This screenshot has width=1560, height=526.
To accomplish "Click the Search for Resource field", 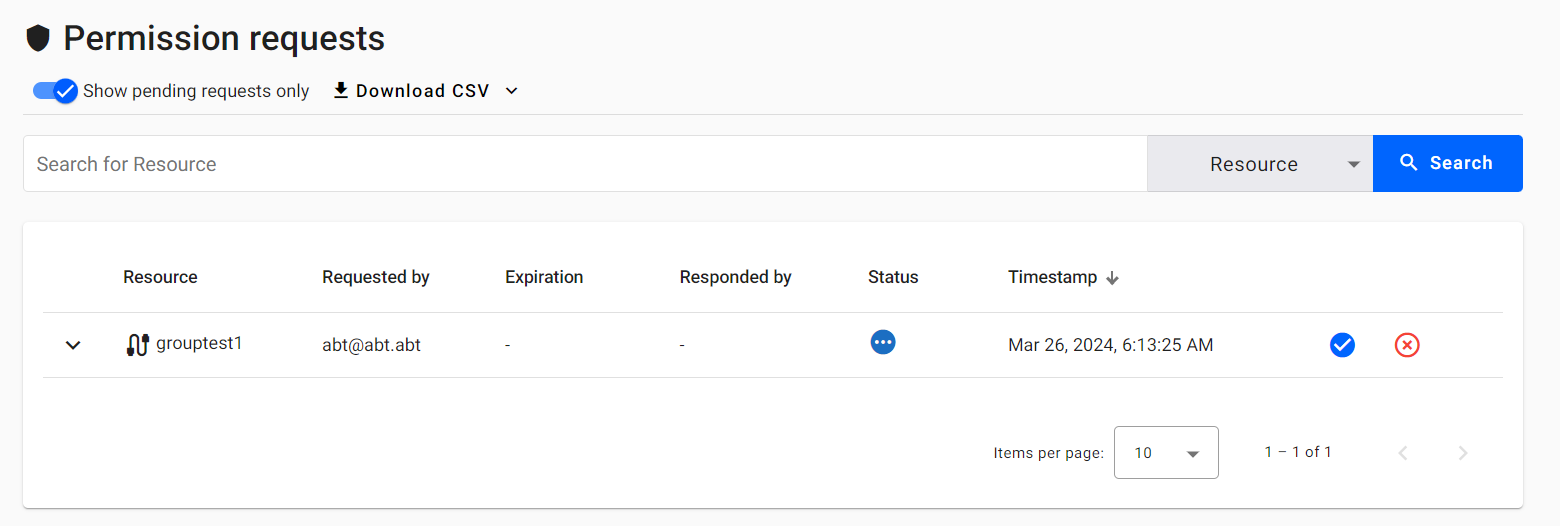I will point(585,164).
